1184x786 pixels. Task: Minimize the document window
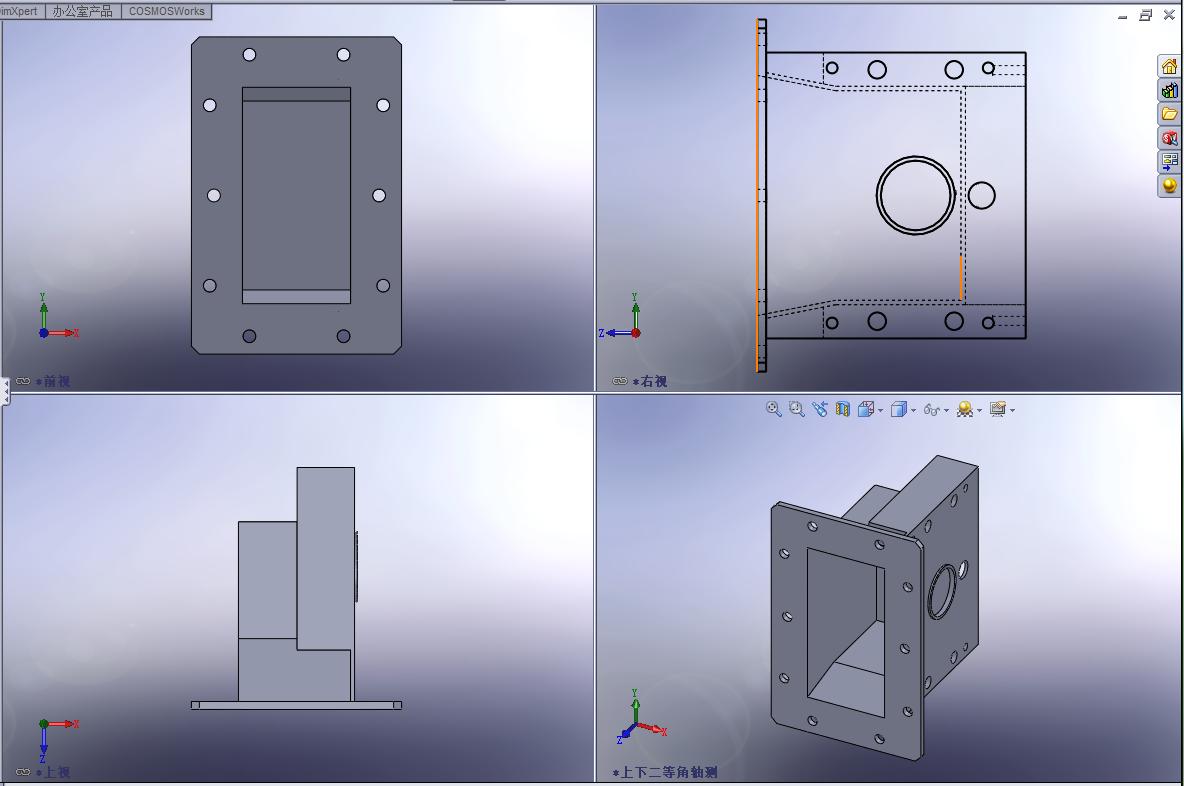(x=1123, y=17)
